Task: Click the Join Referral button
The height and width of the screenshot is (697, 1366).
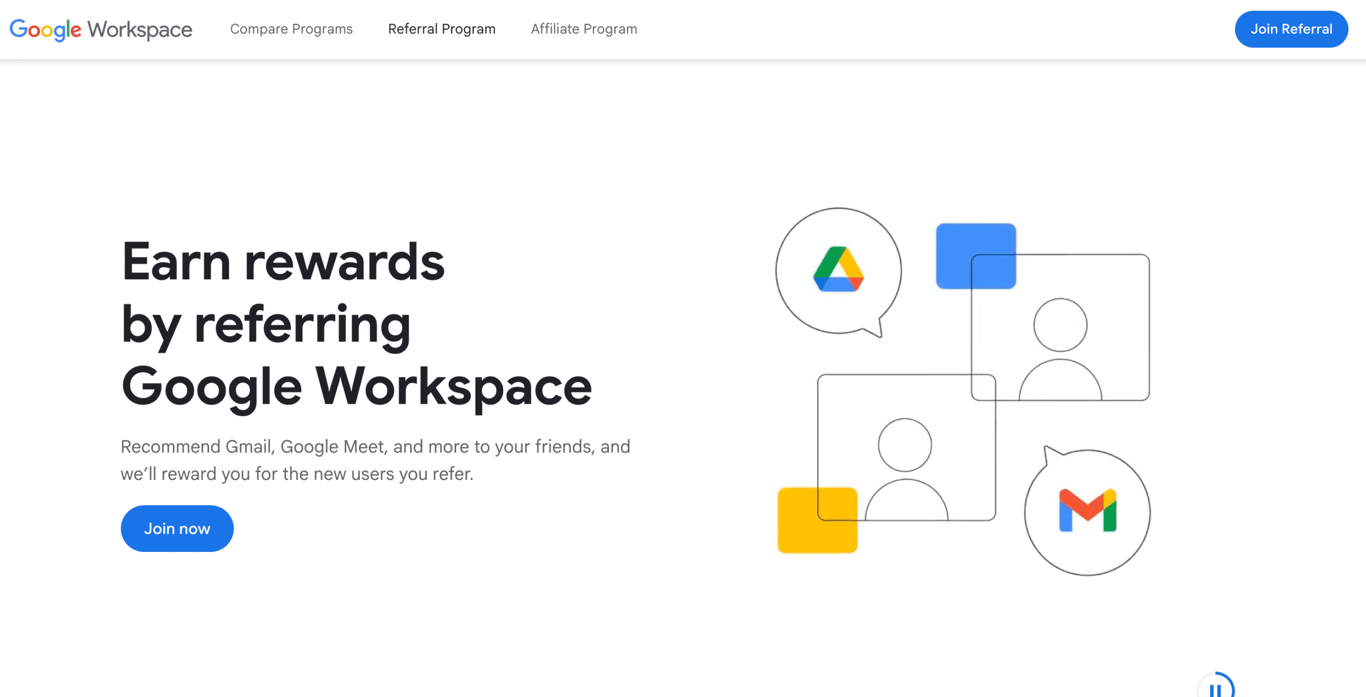Action: pos(1291,29)
